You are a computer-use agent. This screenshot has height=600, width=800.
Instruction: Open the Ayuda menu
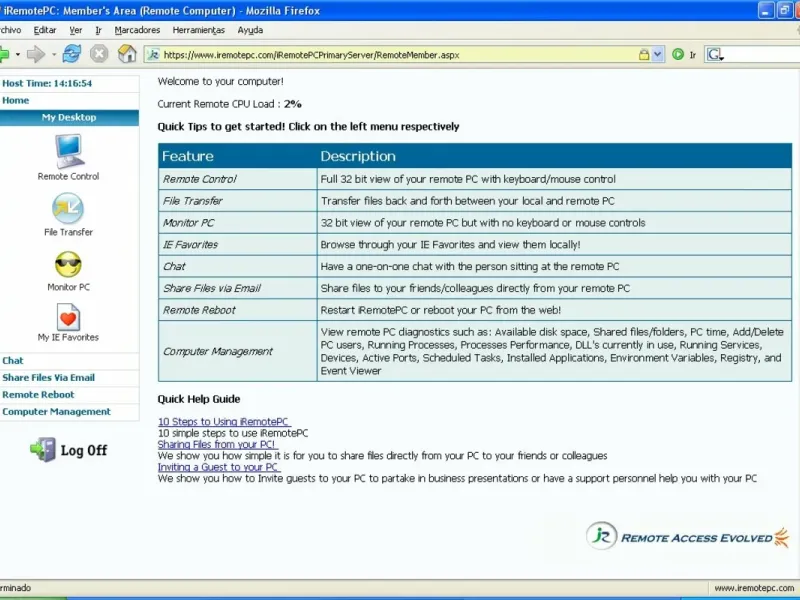(250, 30)
